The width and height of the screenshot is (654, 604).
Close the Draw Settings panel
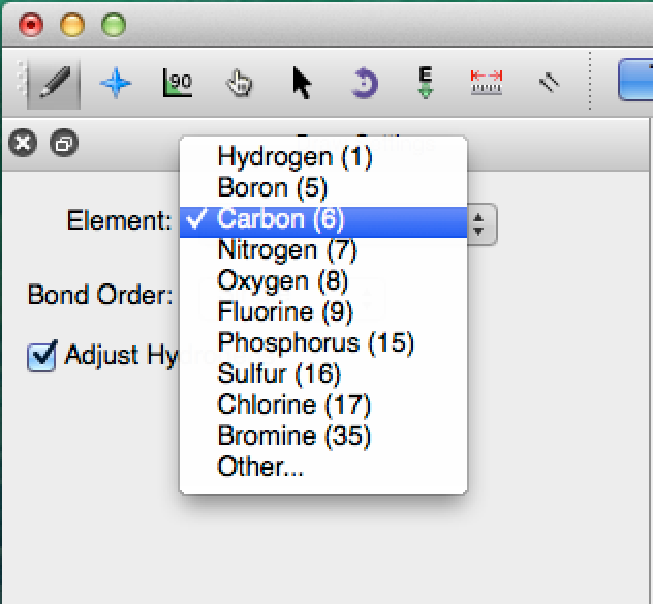(22, 144)
